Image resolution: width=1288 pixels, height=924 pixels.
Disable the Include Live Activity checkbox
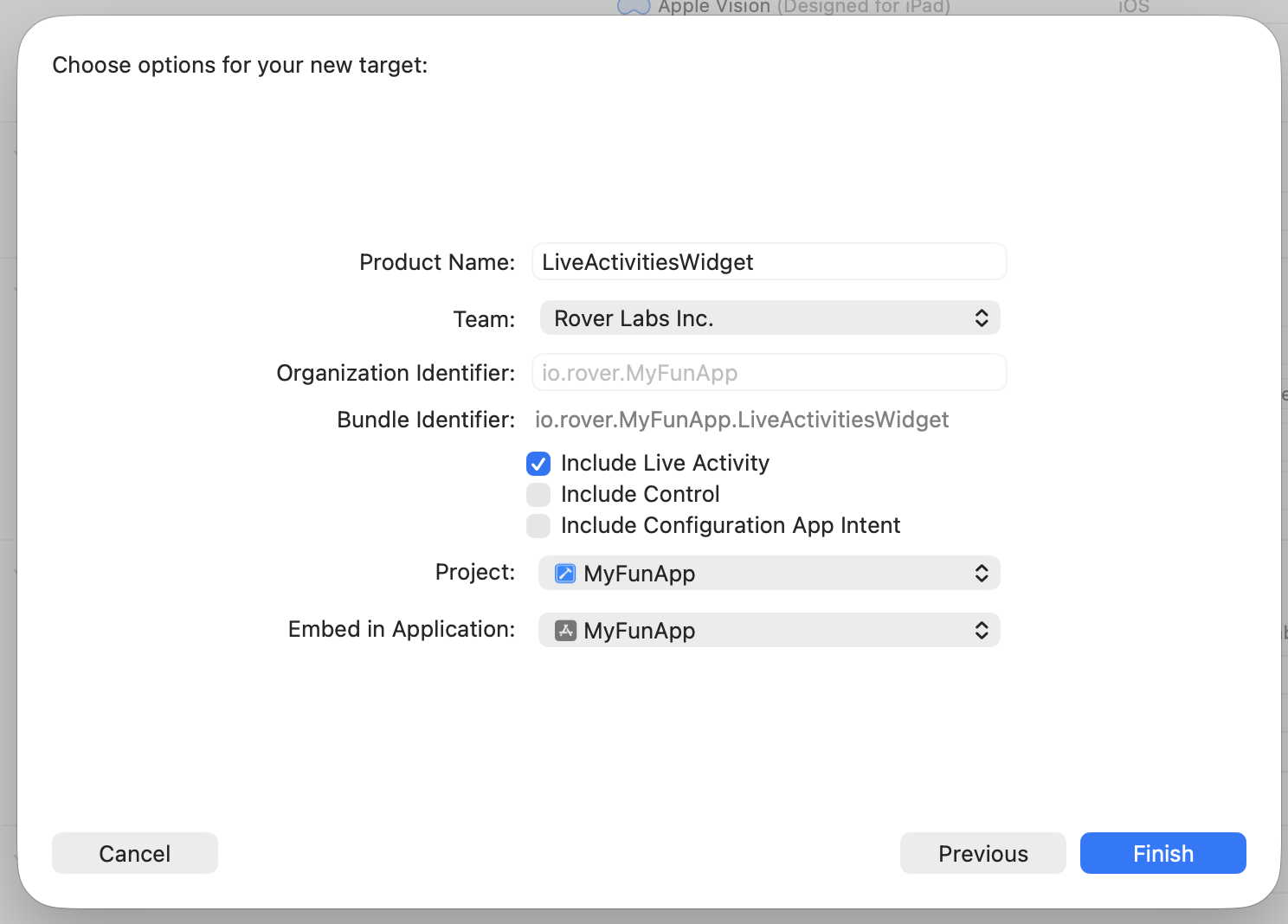[x=538, y=464]
